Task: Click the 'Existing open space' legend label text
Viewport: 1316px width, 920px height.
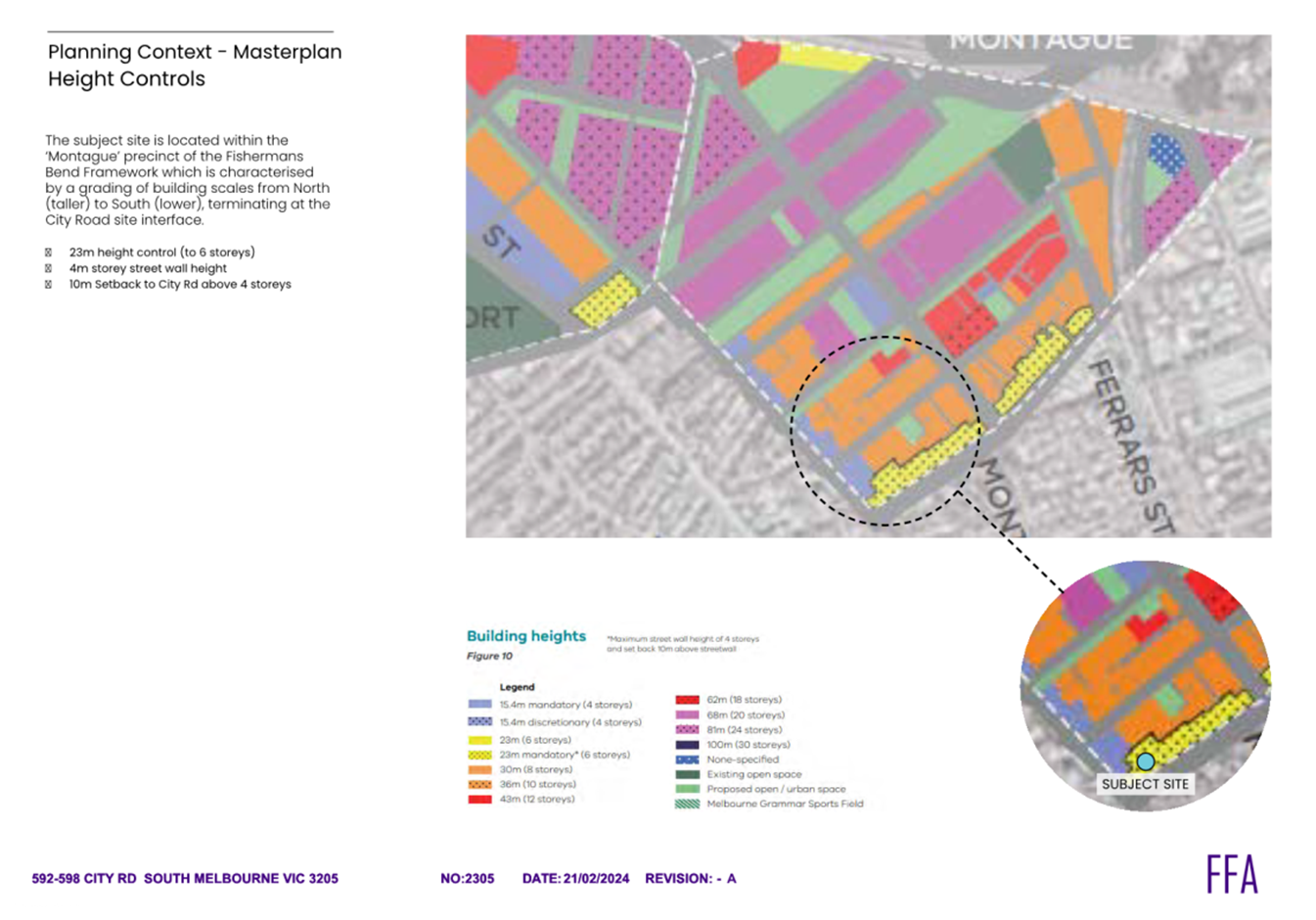Action: [754, 774]
